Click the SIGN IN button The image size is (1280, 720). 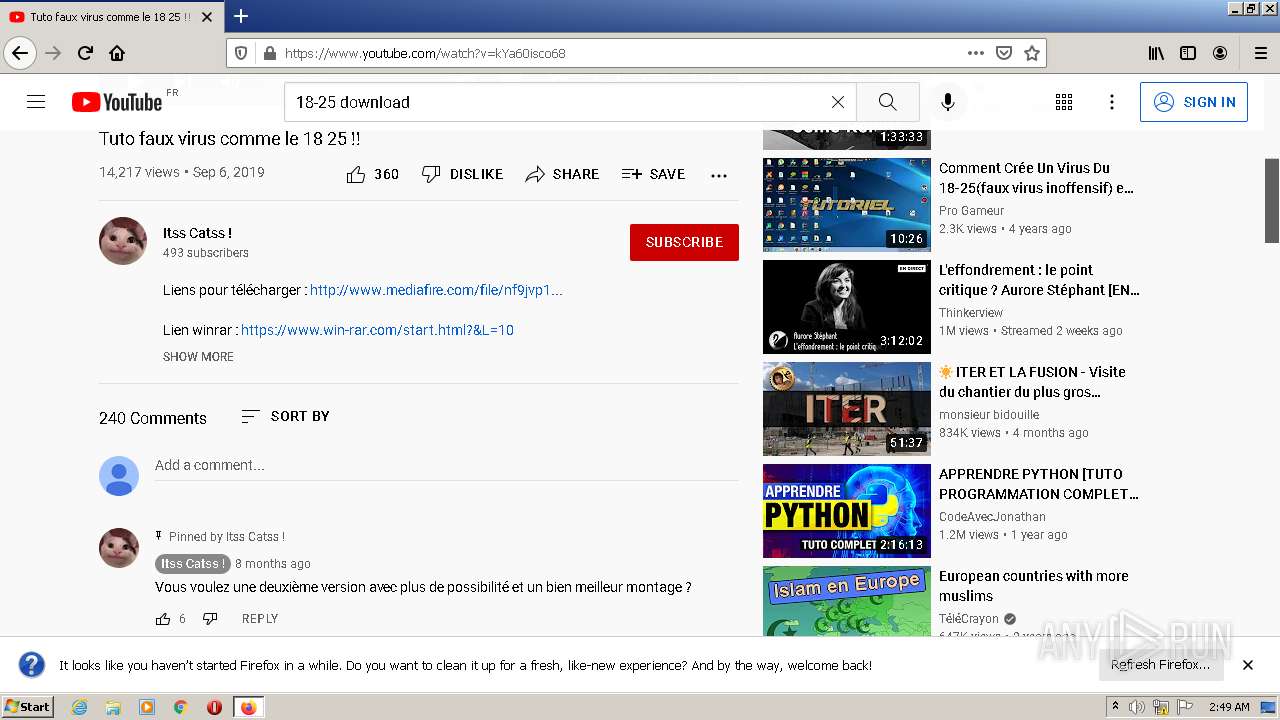(1194, 102)
